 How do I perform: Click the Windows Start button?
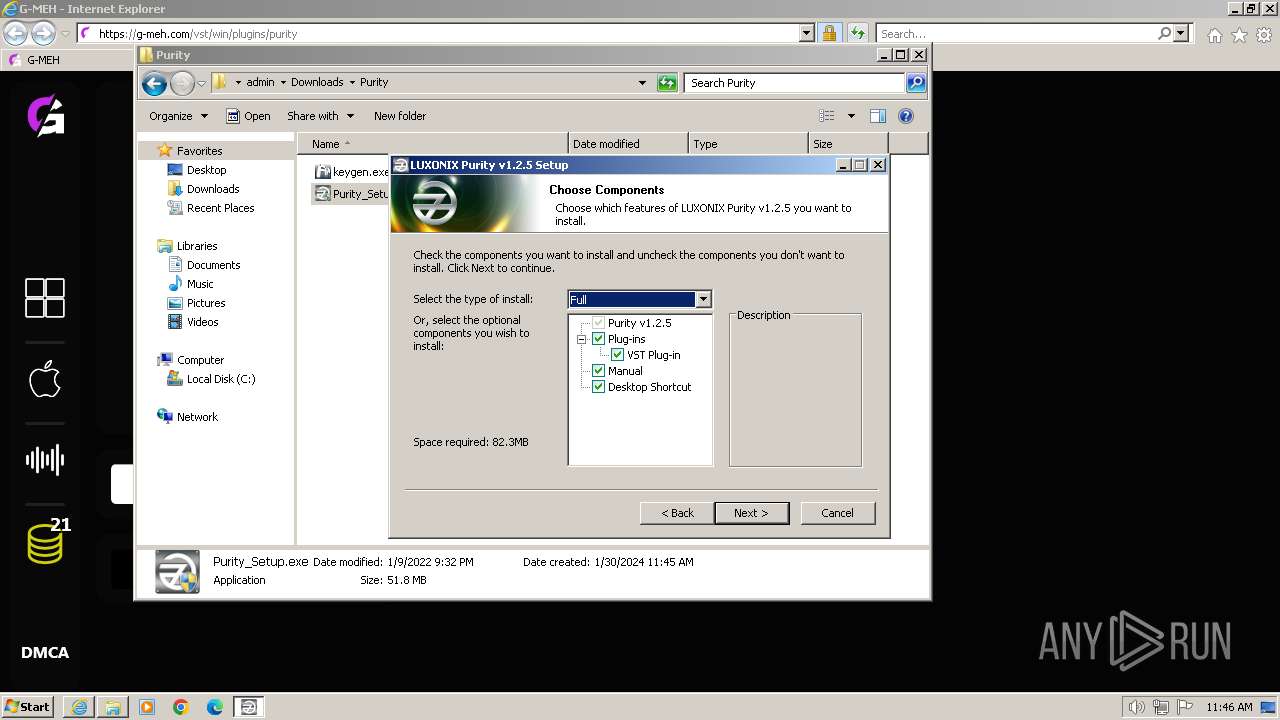pyautogui.click(x=28, y=707)
